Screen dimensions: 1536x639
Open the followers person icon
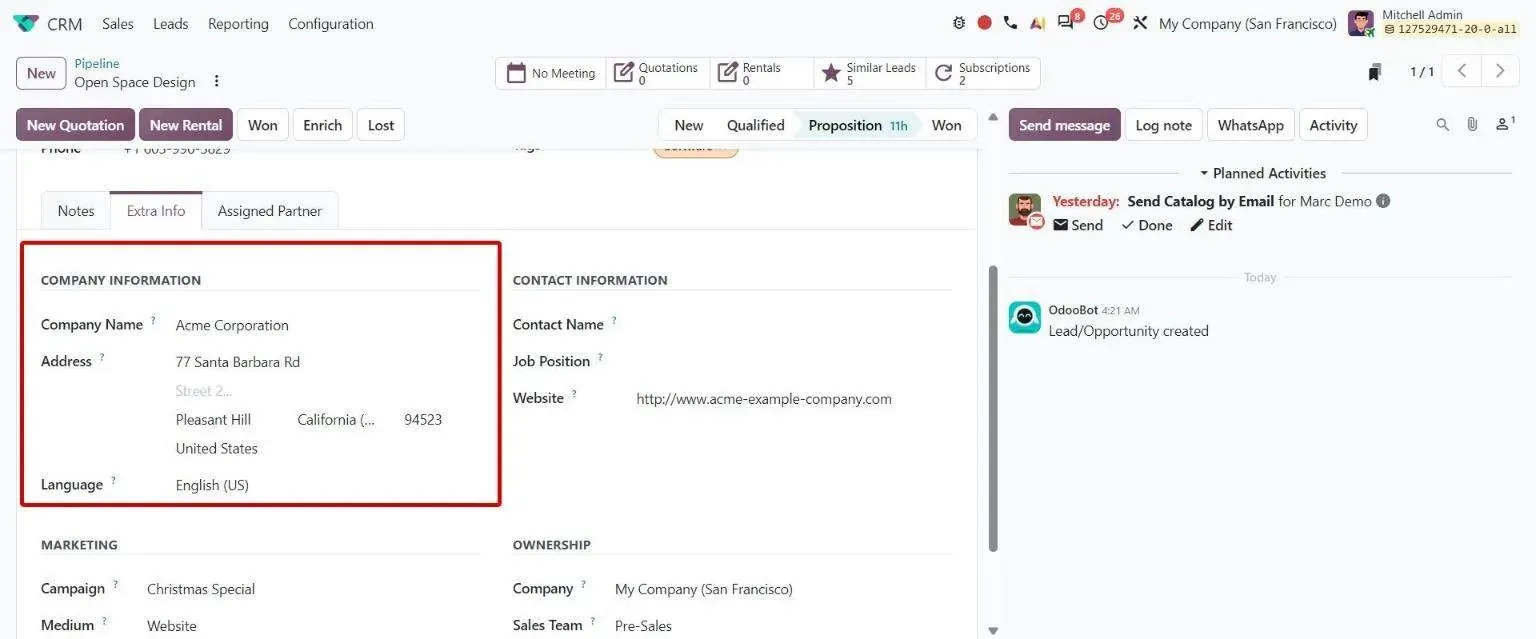click(1504, 124)
